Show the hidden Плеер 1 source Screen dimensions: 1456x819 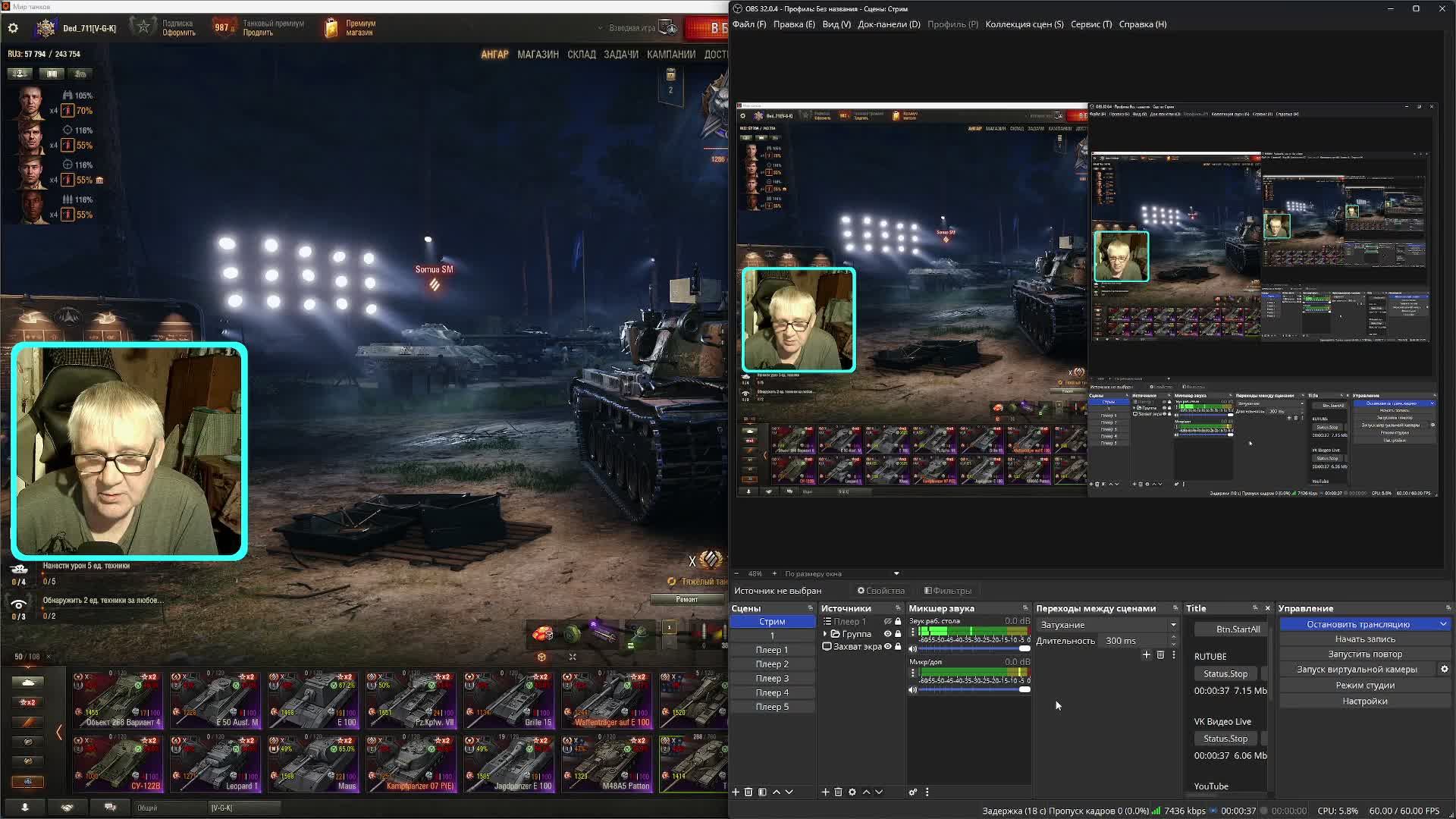[887, 622]
